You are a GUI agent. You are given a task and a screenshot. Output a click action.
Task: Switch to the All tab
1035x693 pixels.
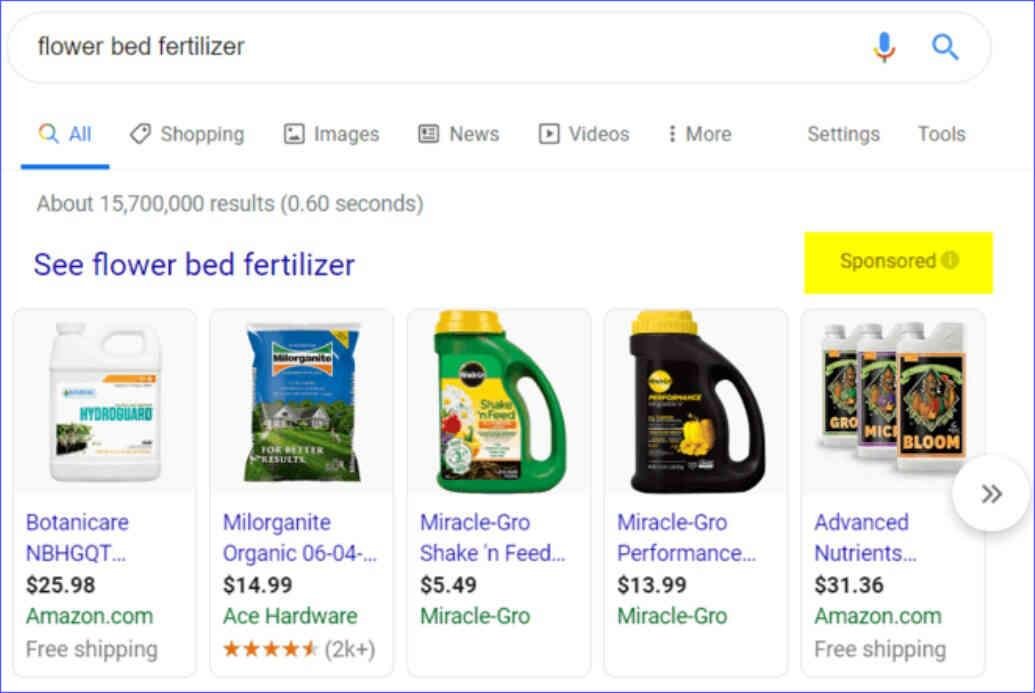[65, 133]
